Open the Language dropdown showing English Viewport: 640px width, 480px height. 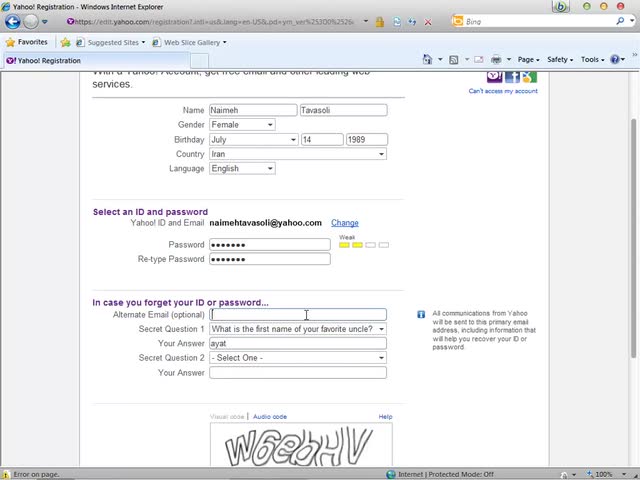[x=242, y=169]
